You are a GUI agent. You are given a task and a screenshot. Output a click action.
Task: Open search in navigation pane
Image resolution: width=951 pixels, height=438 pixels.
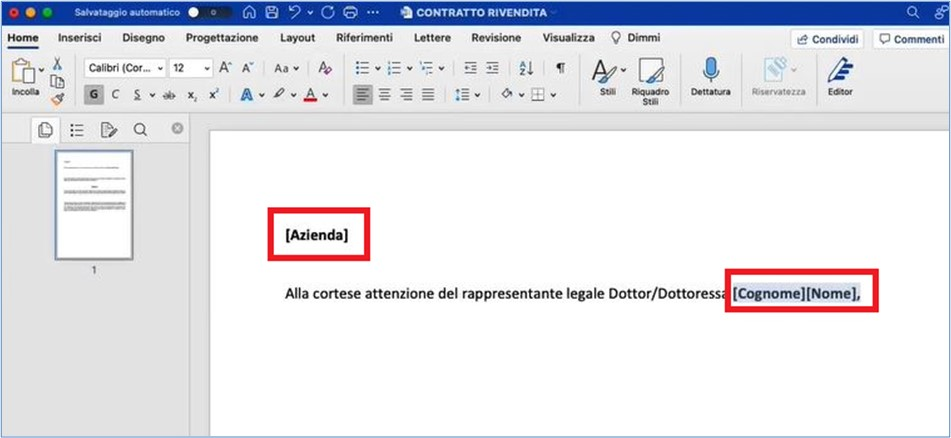coord(140,129)
